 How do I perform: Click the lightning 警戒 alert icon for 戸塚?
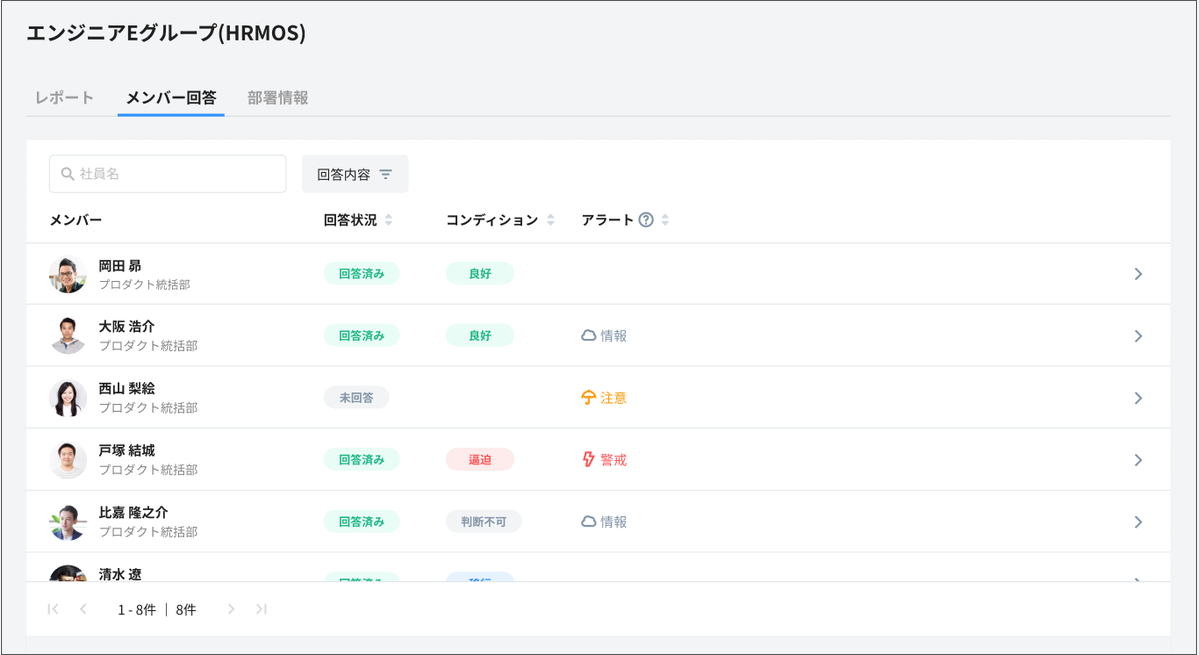[x=591, y=459]
